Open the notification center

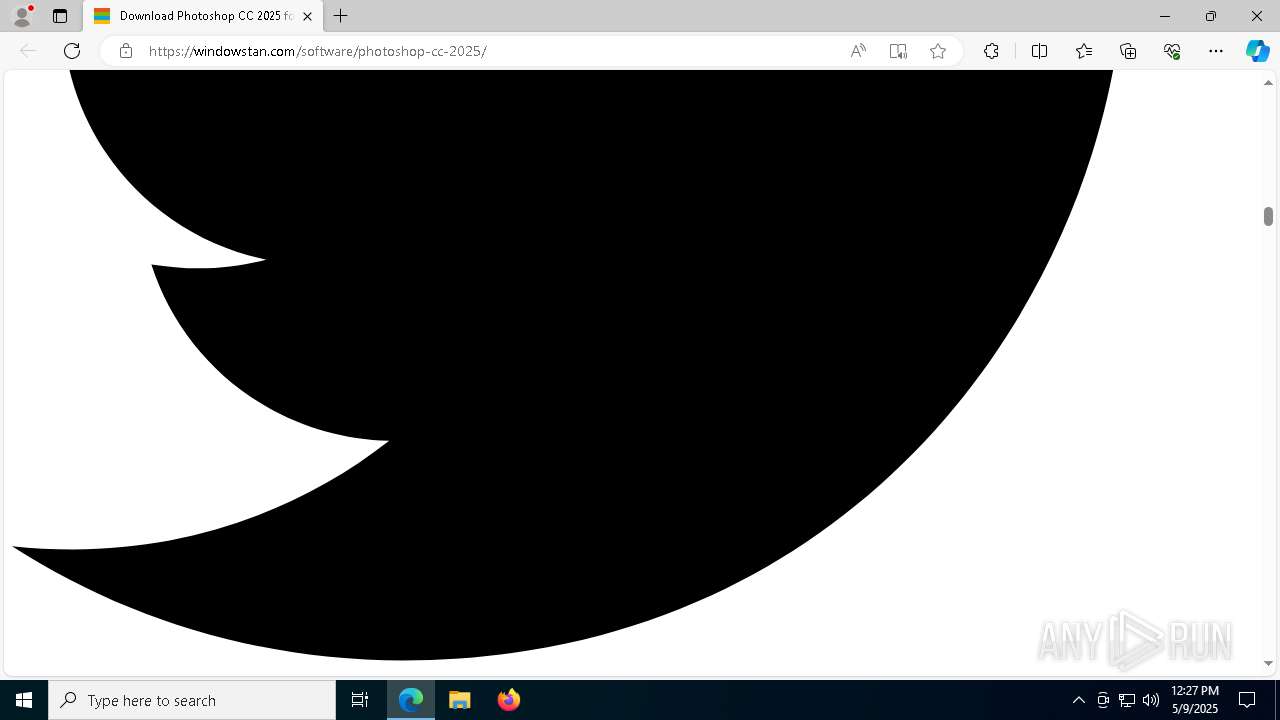click(x=1247, y=700)
